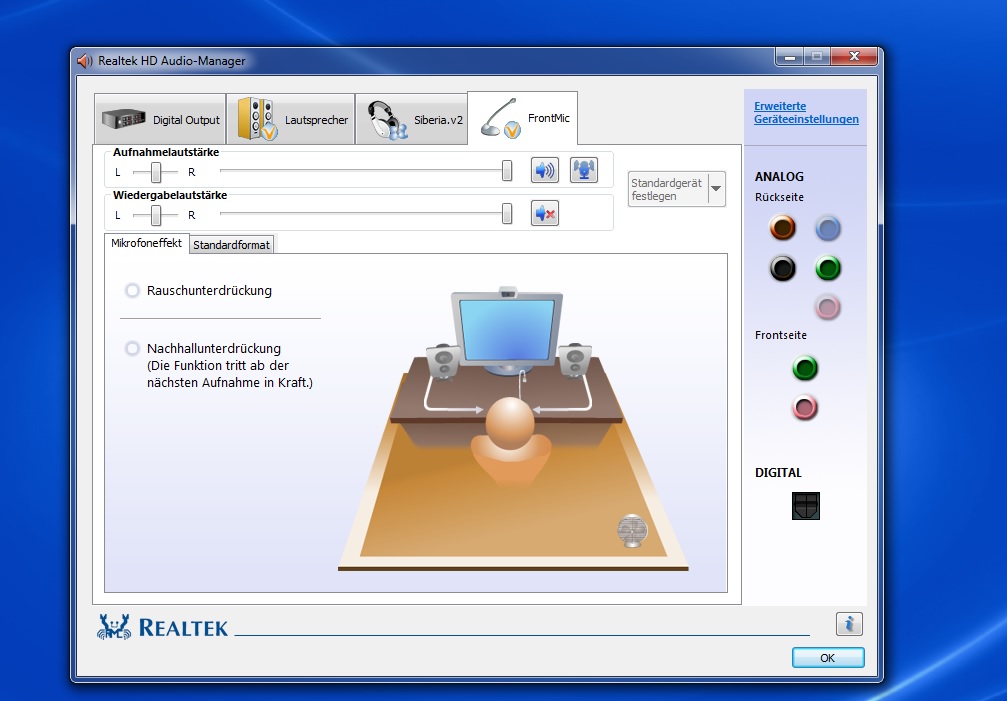Adjust Aufnahmelautstärke balance slider
The width and height of the screenshot is (1007, 701).
pos(155,172)
